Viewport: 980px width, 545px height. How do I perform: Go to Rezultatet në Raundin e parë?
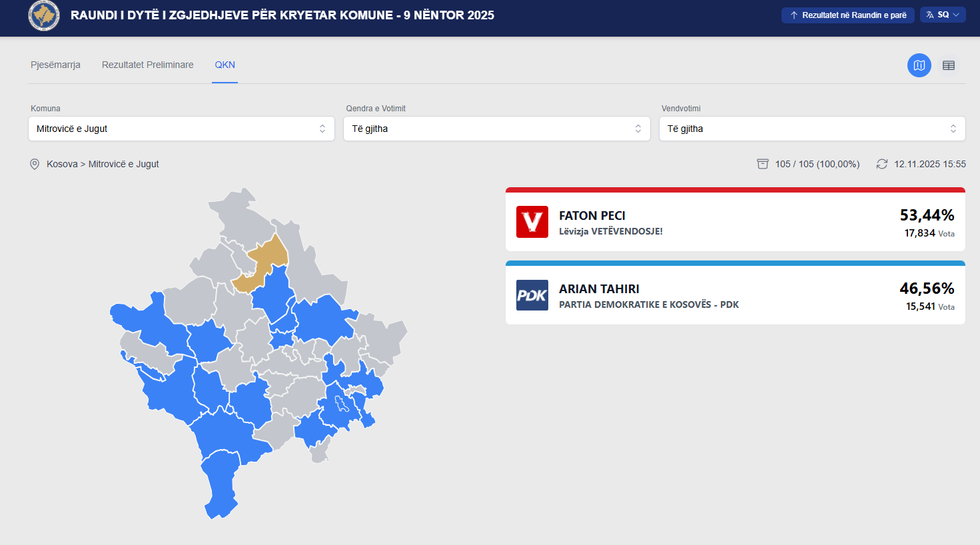(847, 15)
